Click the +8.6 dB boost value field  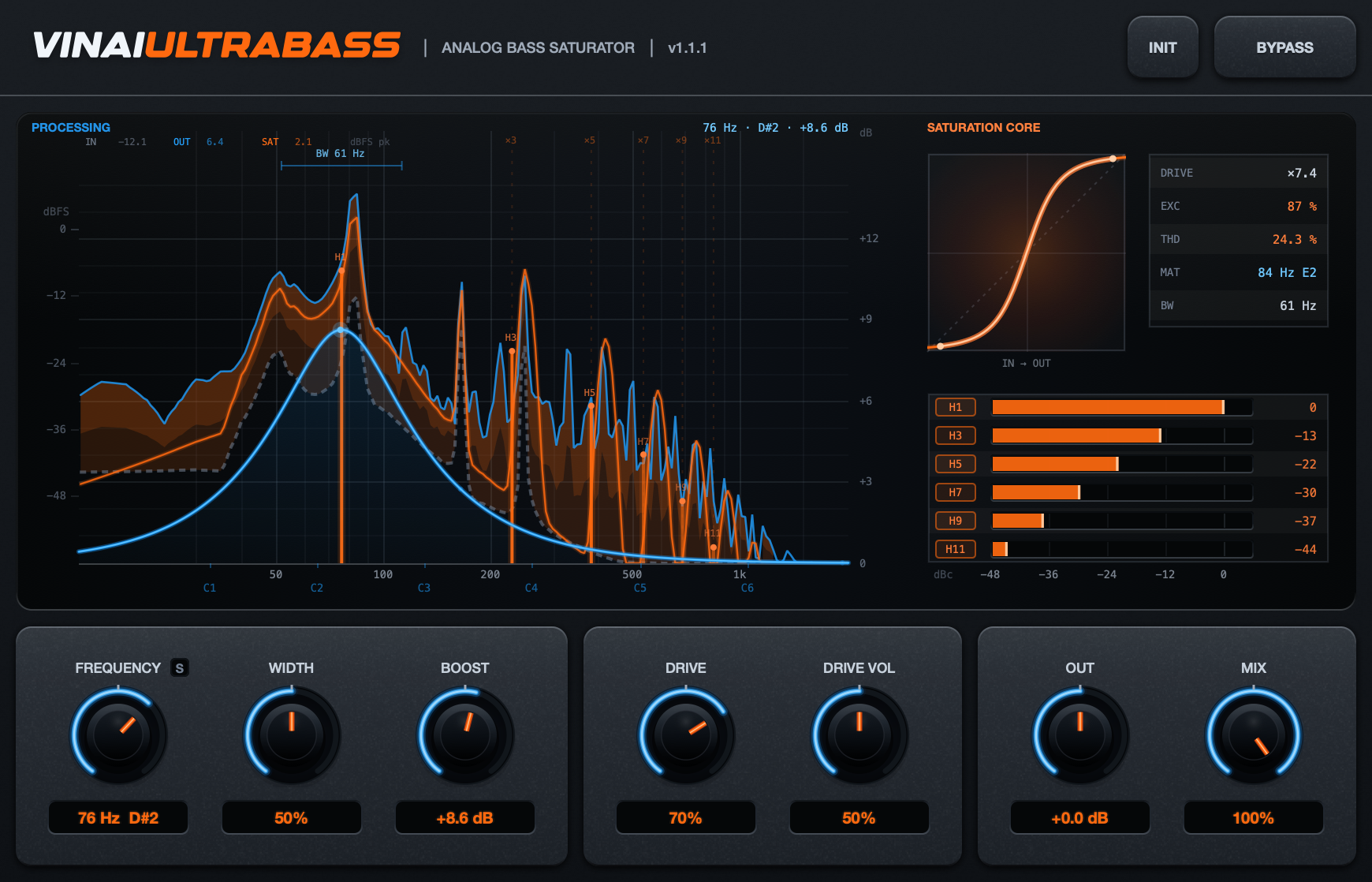465,818
